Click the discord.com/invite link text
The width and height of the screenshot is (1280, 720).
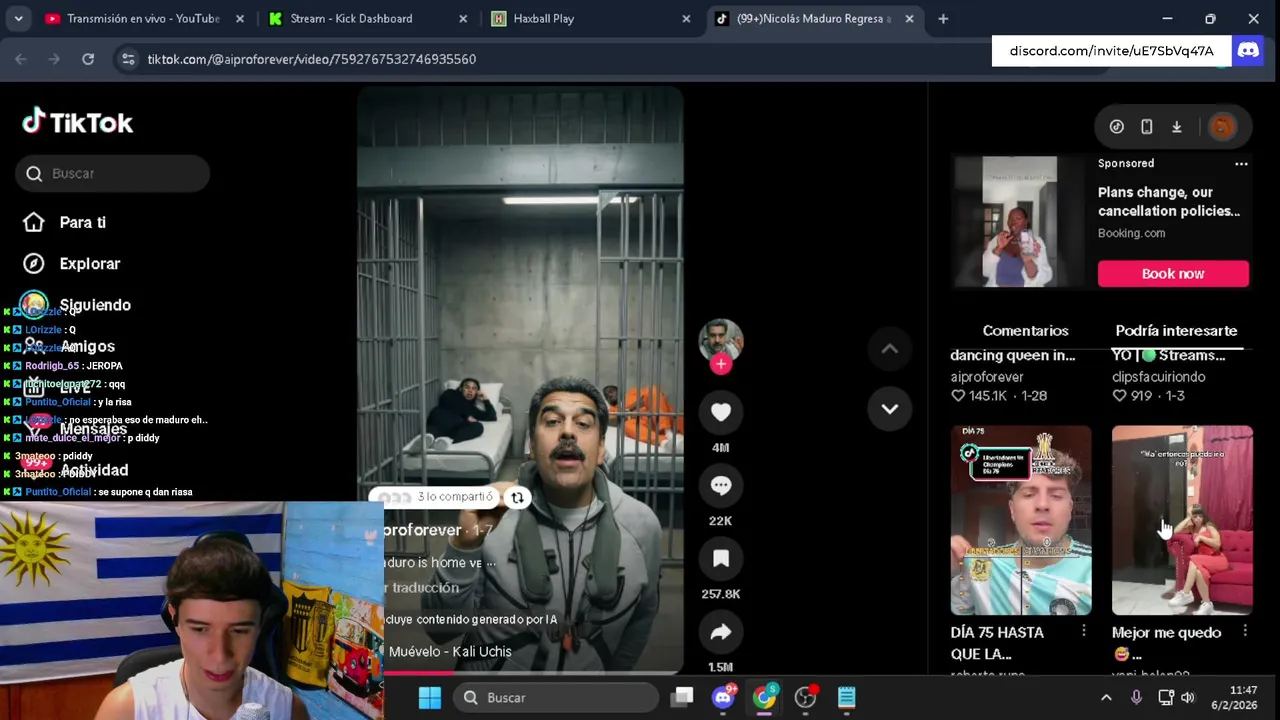pyautogui.click(x=1111, y=50)
